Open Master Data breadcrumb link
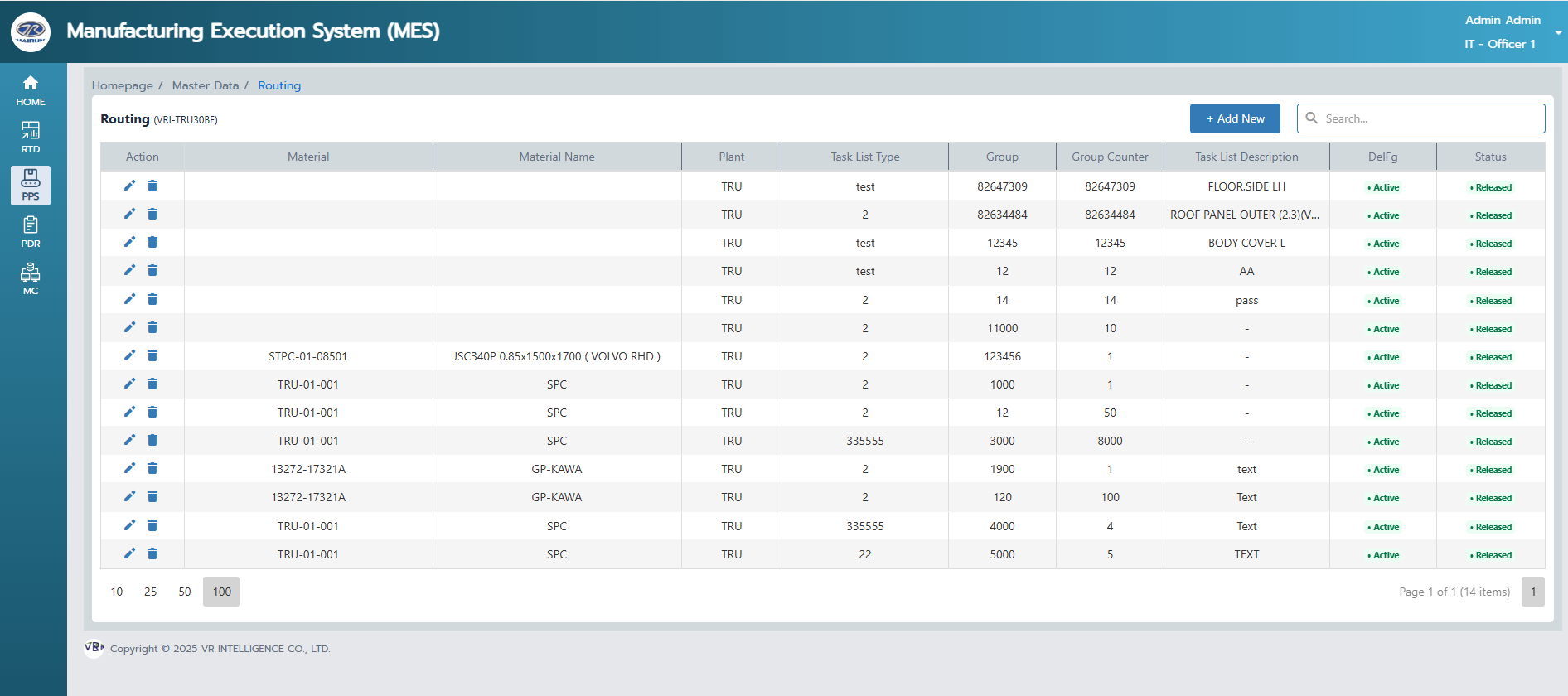The width and height of the screenshot is (1568, 696). coord(206,85)
